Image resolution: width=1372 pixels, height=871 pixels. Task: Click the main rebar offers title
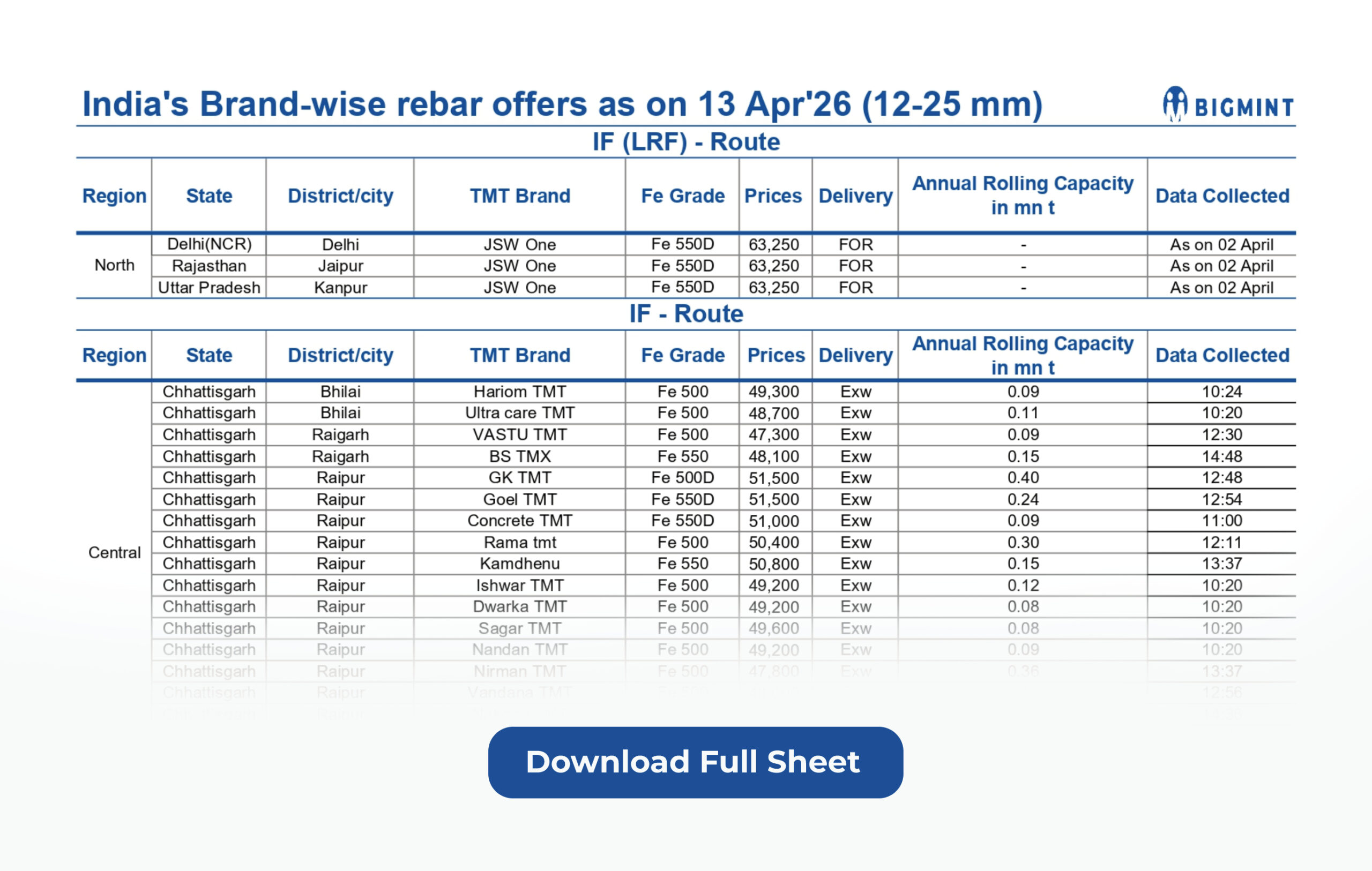coord(562,104)
